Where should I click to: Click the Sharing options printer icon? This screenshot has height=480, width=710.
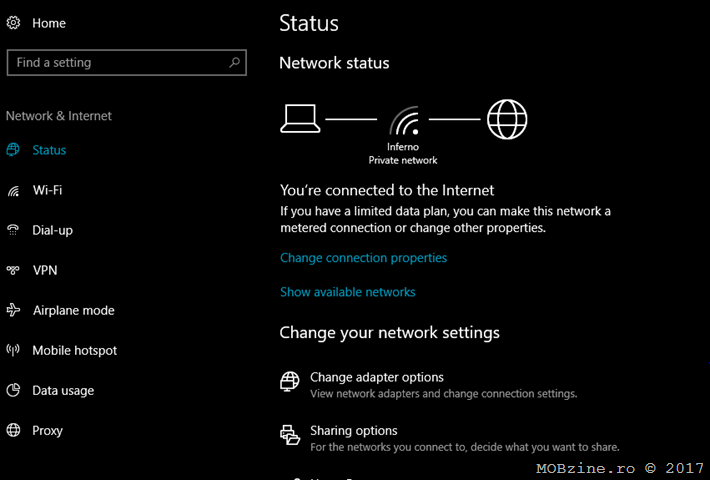(x=290, y=435)
